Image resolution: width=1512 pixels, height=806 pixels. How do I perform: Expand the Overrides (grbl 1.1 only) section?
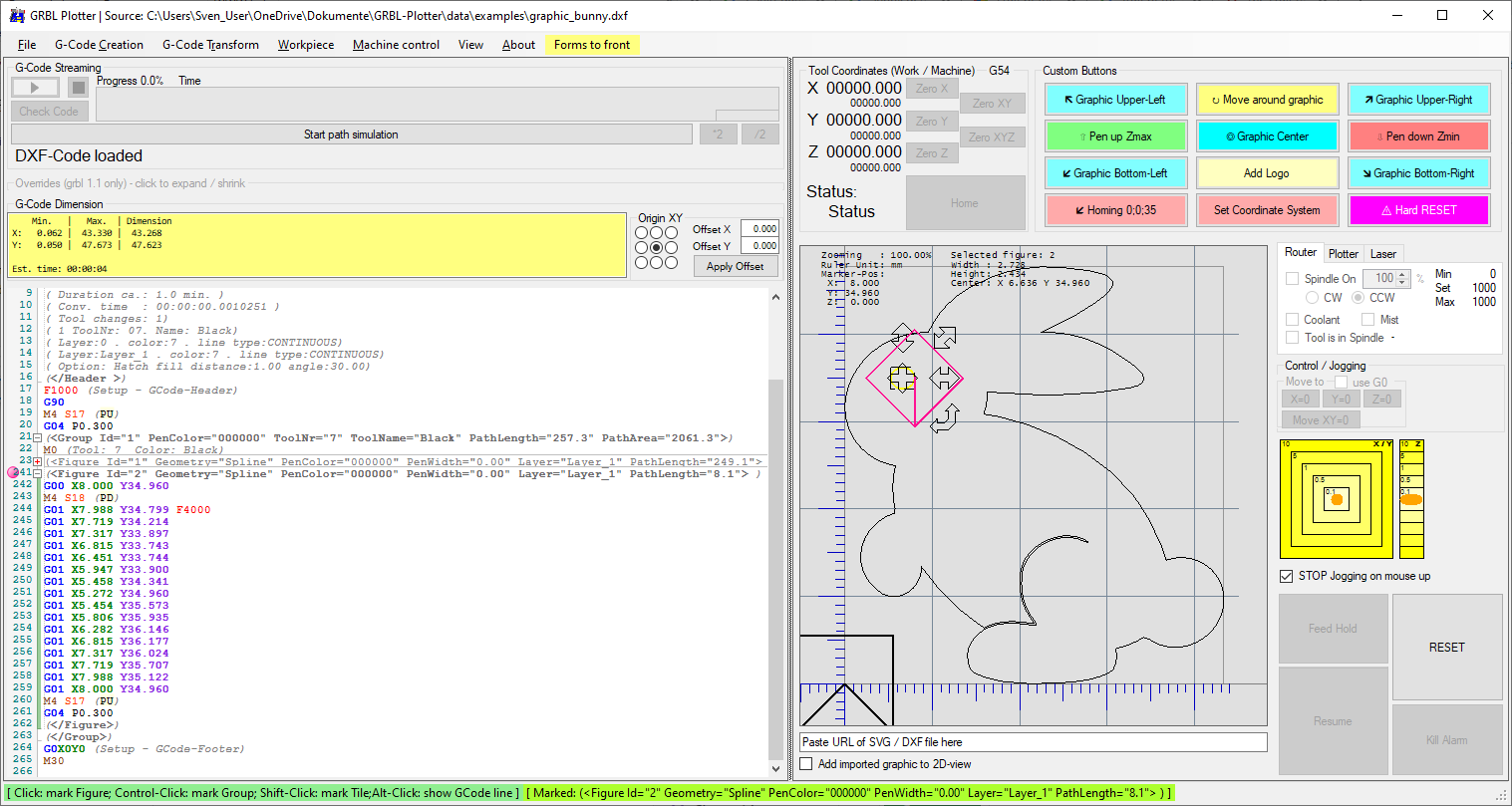click(x=130, y=183)
